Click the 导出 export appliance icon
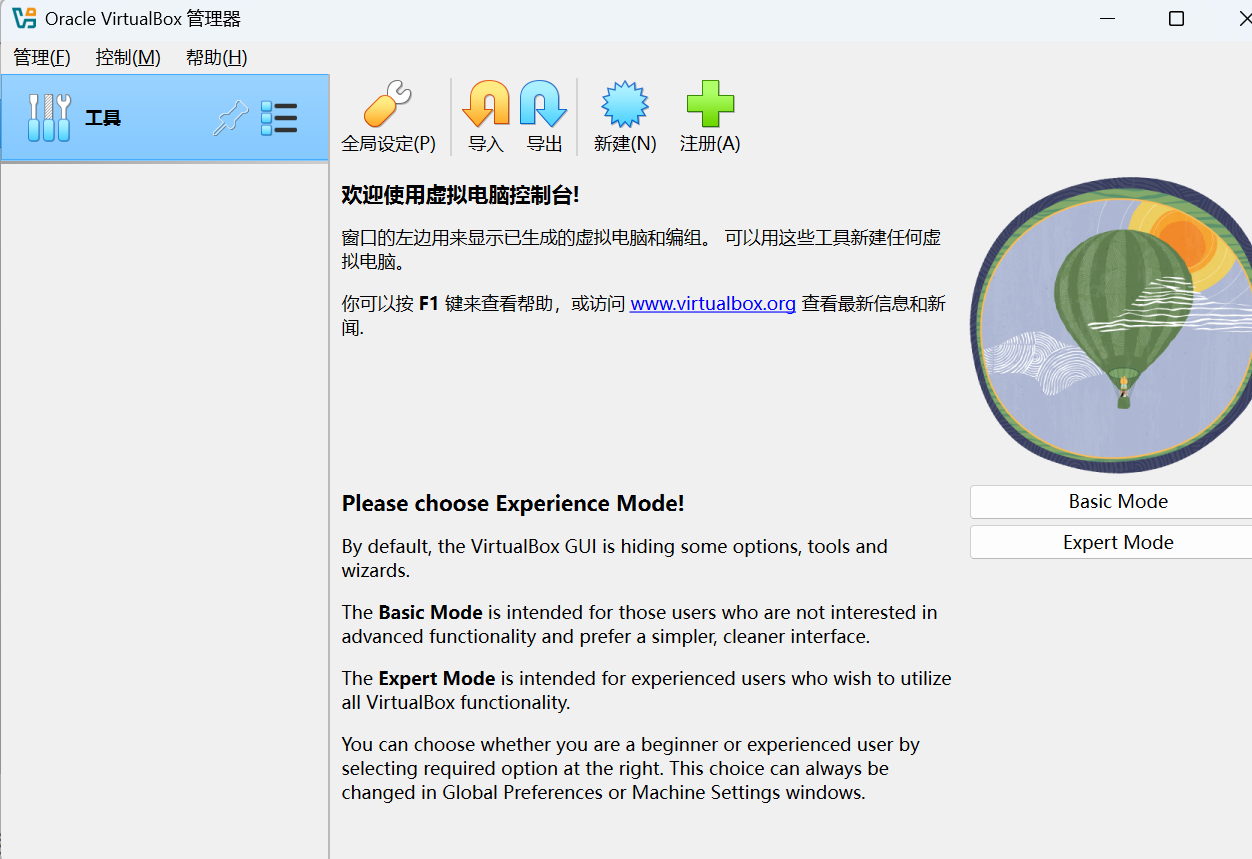The width and height of the screenshot is (1252, 859). (x=543, y=104)
